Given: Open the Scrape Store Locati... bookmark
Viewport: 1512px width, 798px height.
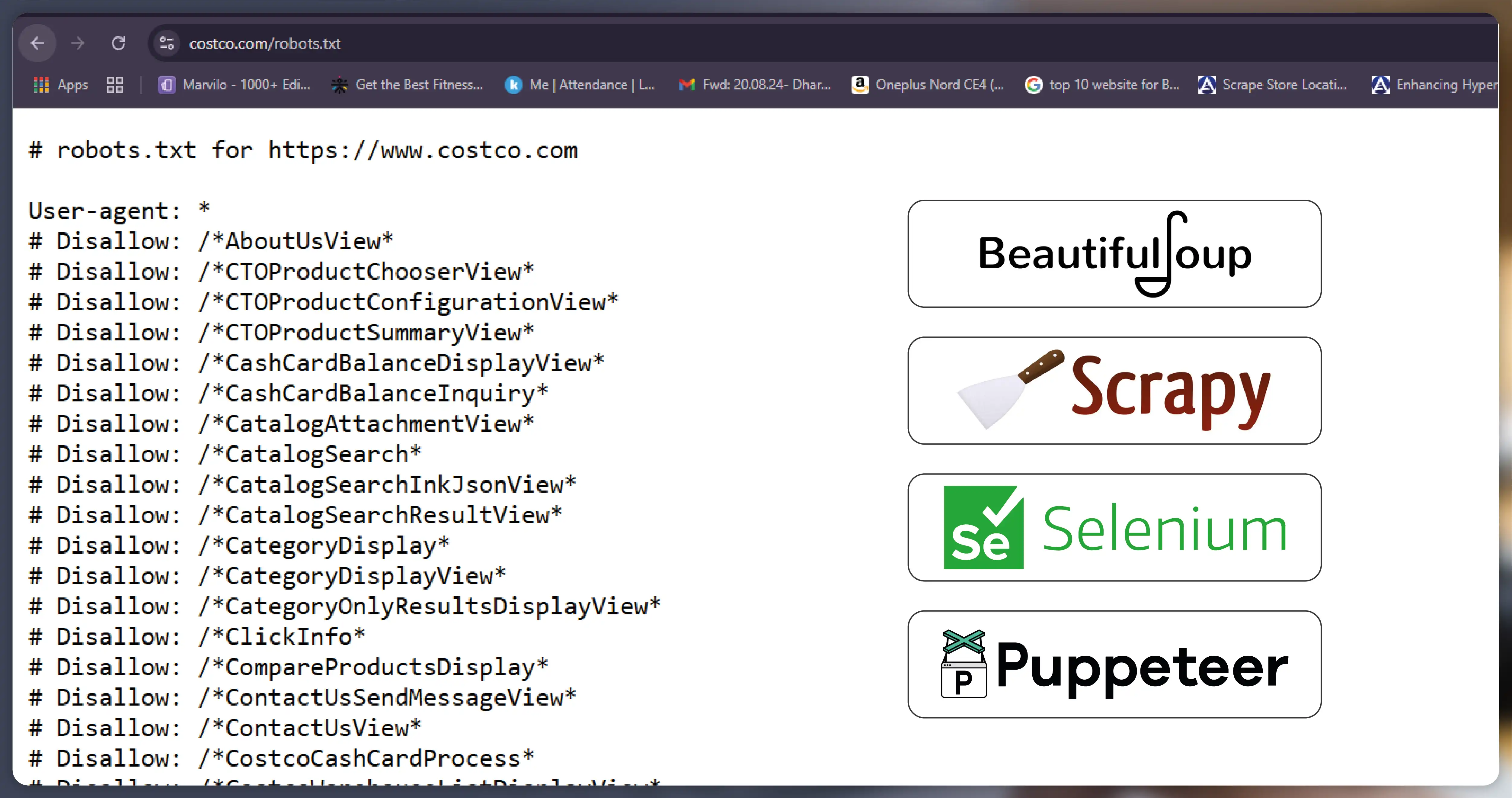Looking at the screenshot, I should coord(1273,85).
